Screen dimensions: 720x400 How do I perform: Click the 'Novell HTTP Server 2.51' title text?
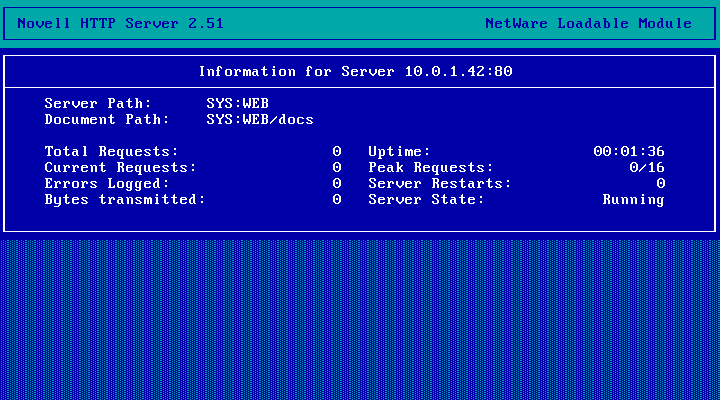click(120, 23)
